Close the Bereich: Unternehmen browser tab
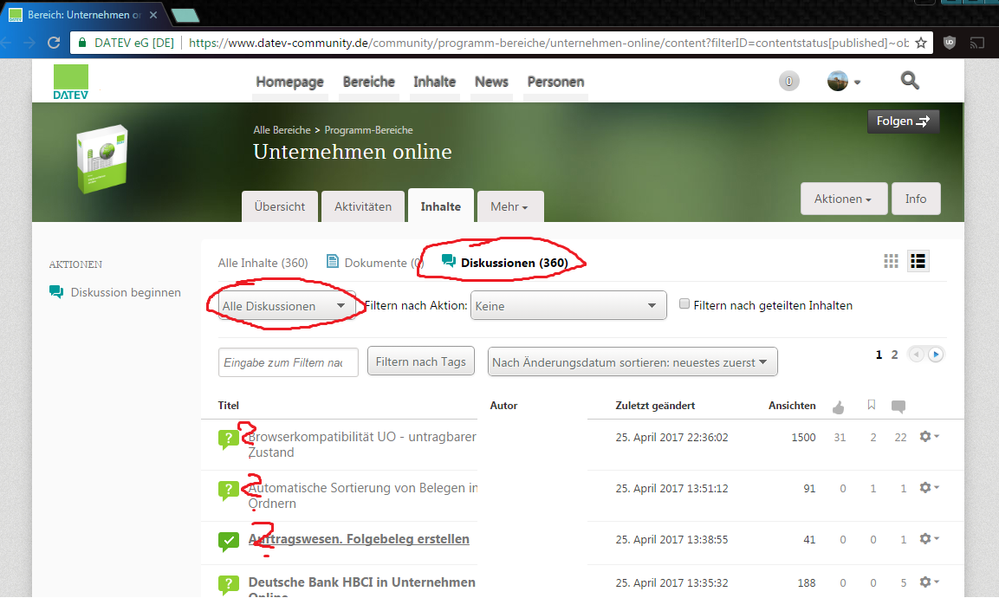This screenshot has height=606, width=999. coord(153,15)
